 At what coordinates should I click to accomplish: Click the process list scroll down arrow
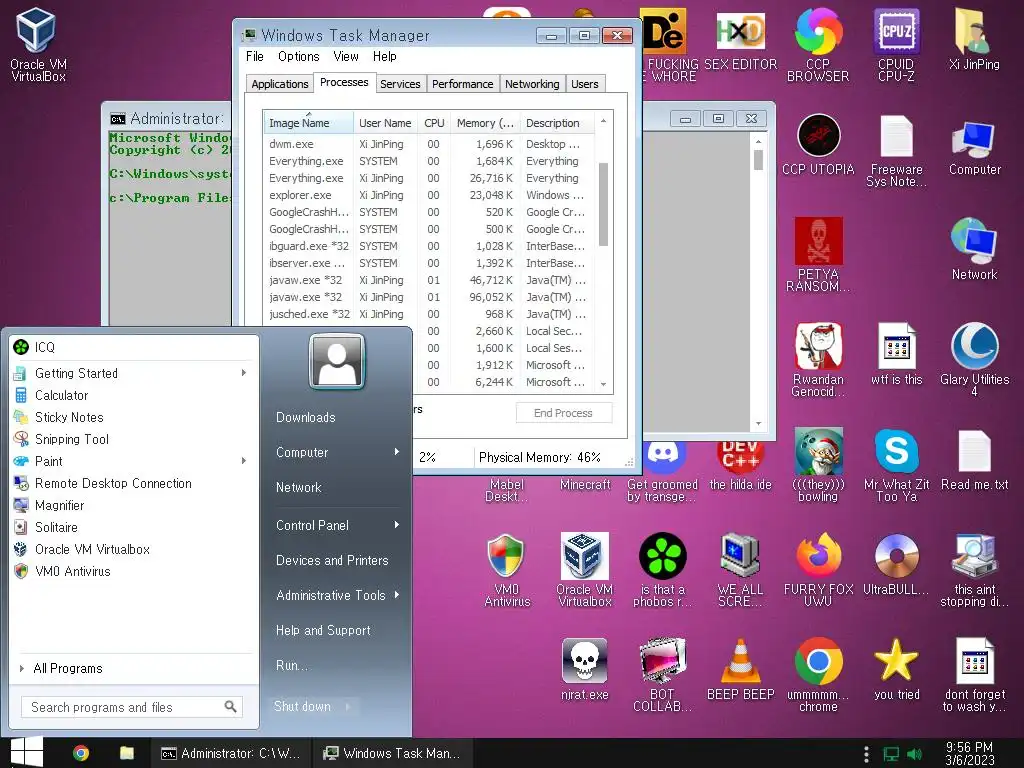[603, 384]
